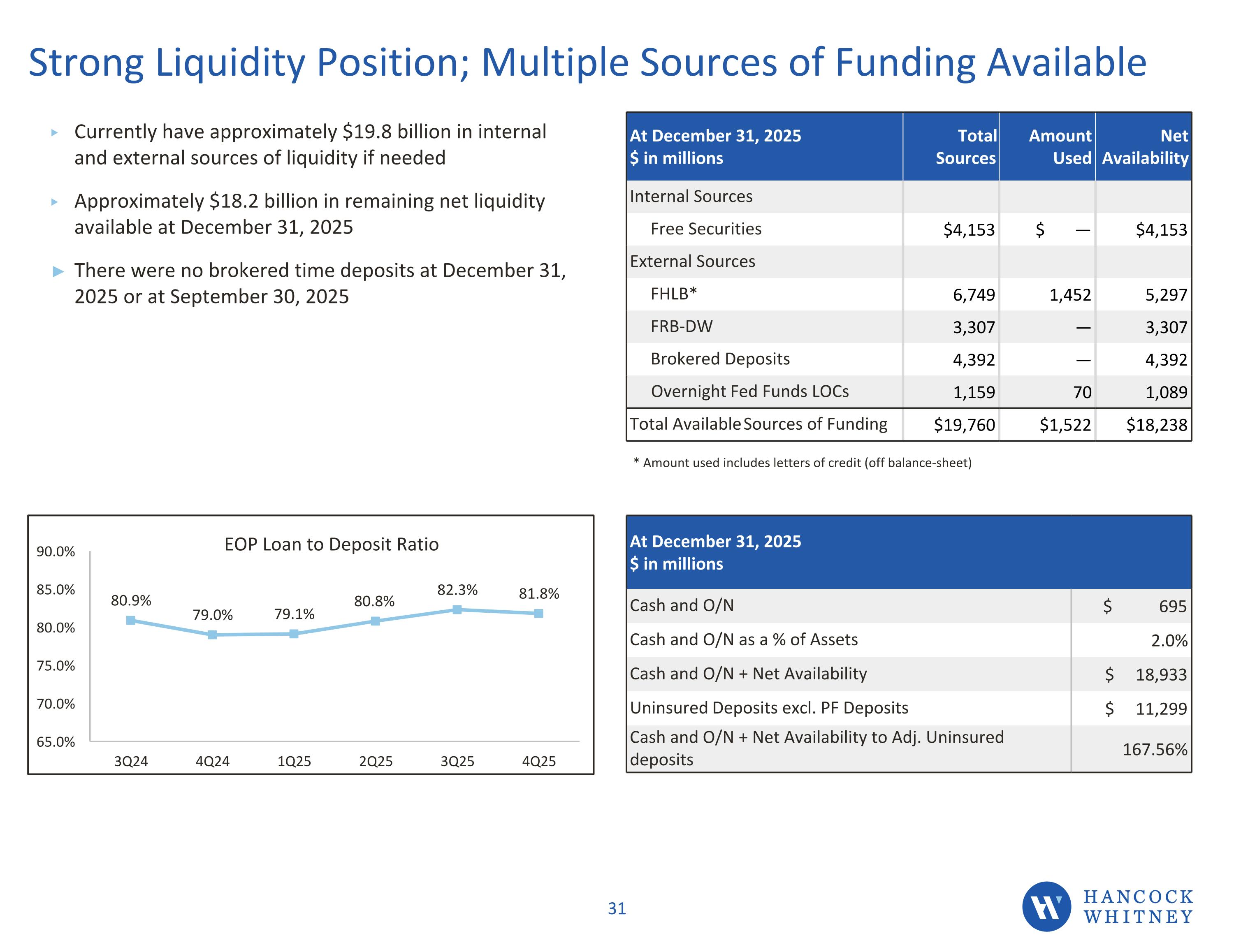Select the 'Net Availability' column header

click(x=1145, y=147)
